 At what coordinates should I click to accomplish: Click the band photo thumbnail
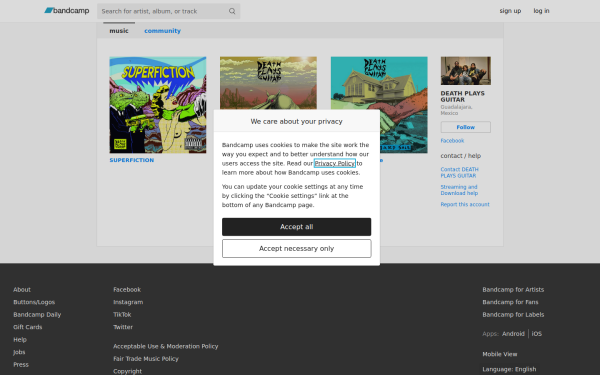[466, 71]
